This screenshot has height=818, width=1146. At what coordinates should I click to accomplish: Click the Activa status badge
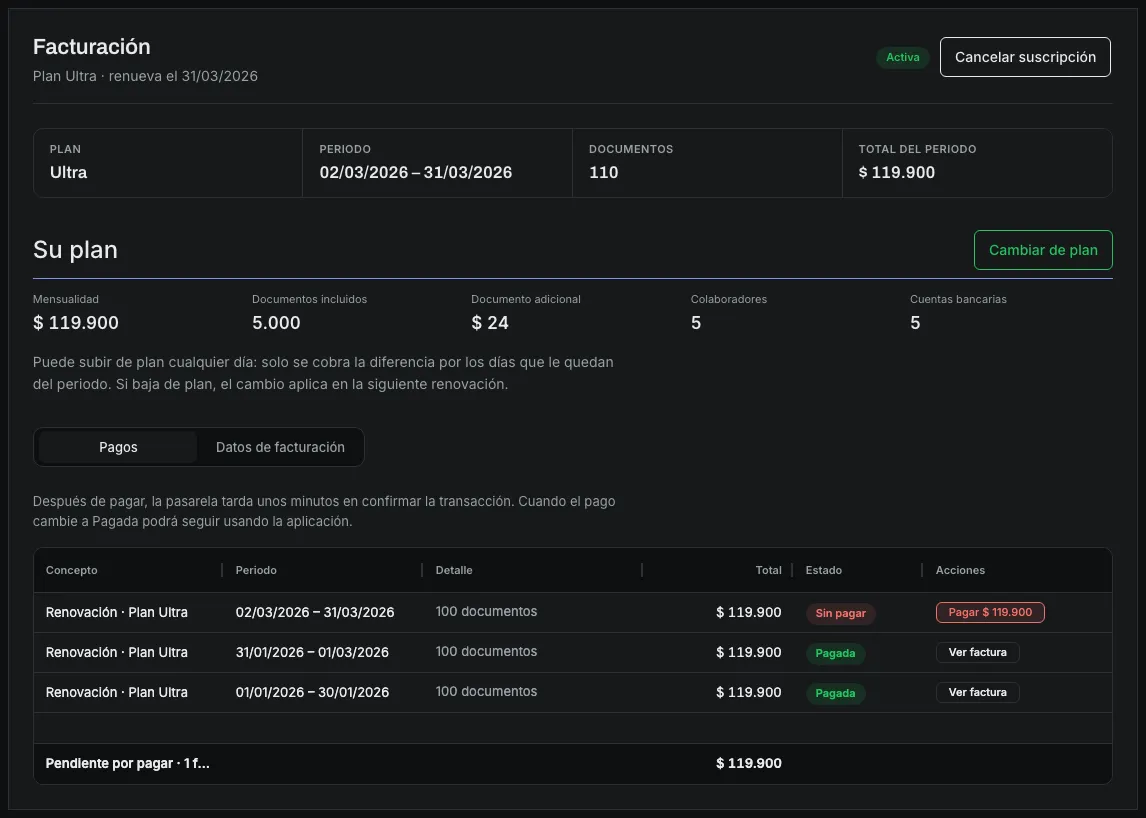[x=903, y=57]
